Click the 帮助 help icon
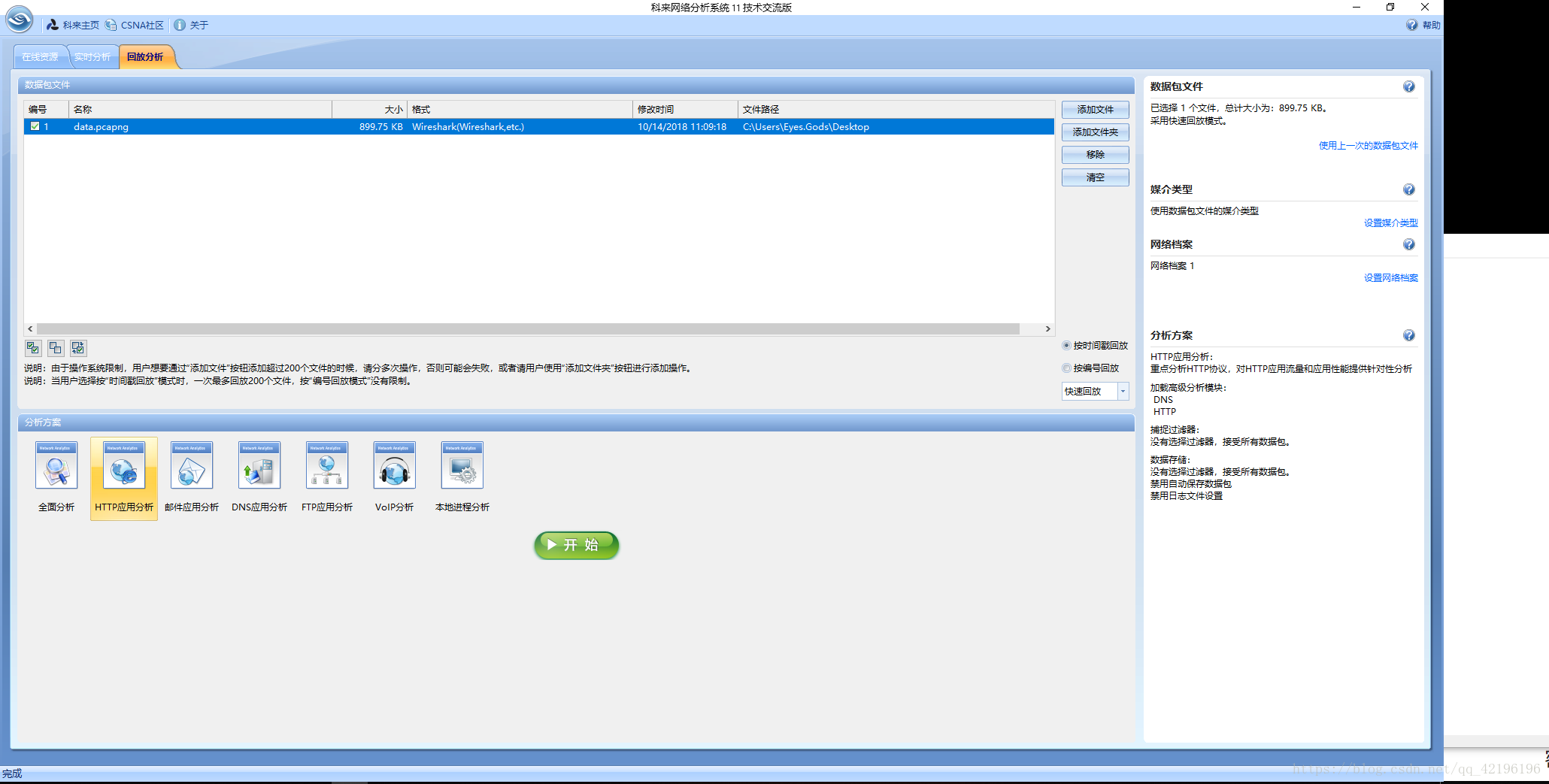This screenshot has width=1549, height=784. (x=1412, y=25)
